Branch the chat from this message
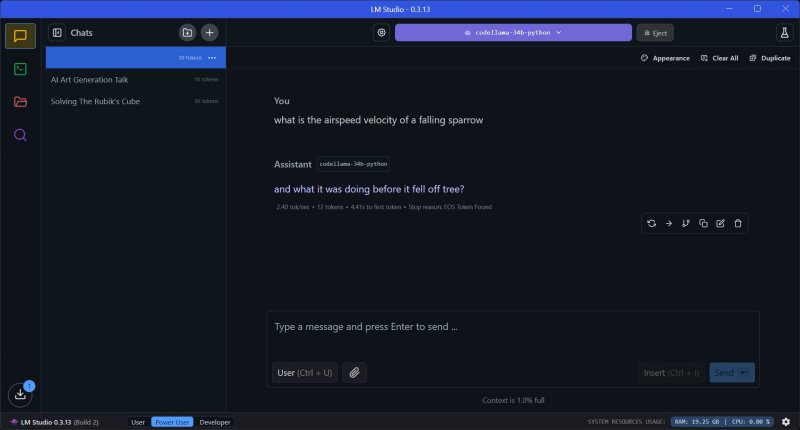The height and width of the screenshot is (430, 800). click(x=686, y=223)
